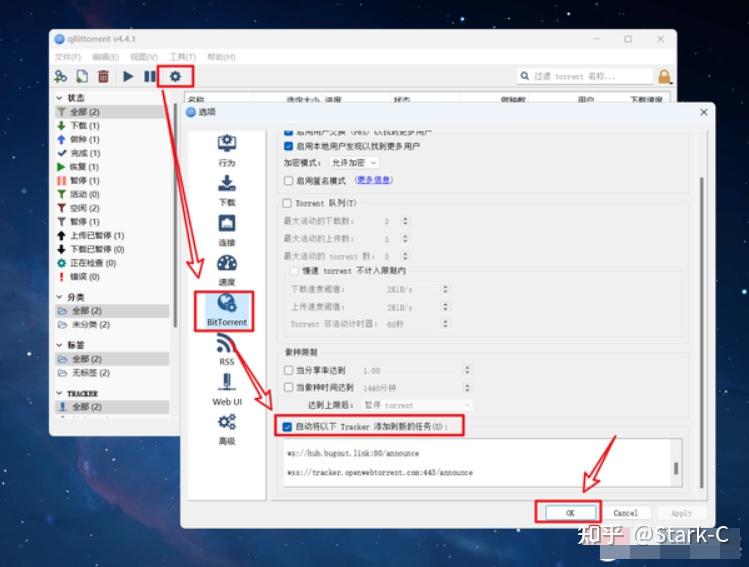The width and height of the screenshot is (749, 567).
Task: Click the options page vertical scrollbar
Action: 702,332
